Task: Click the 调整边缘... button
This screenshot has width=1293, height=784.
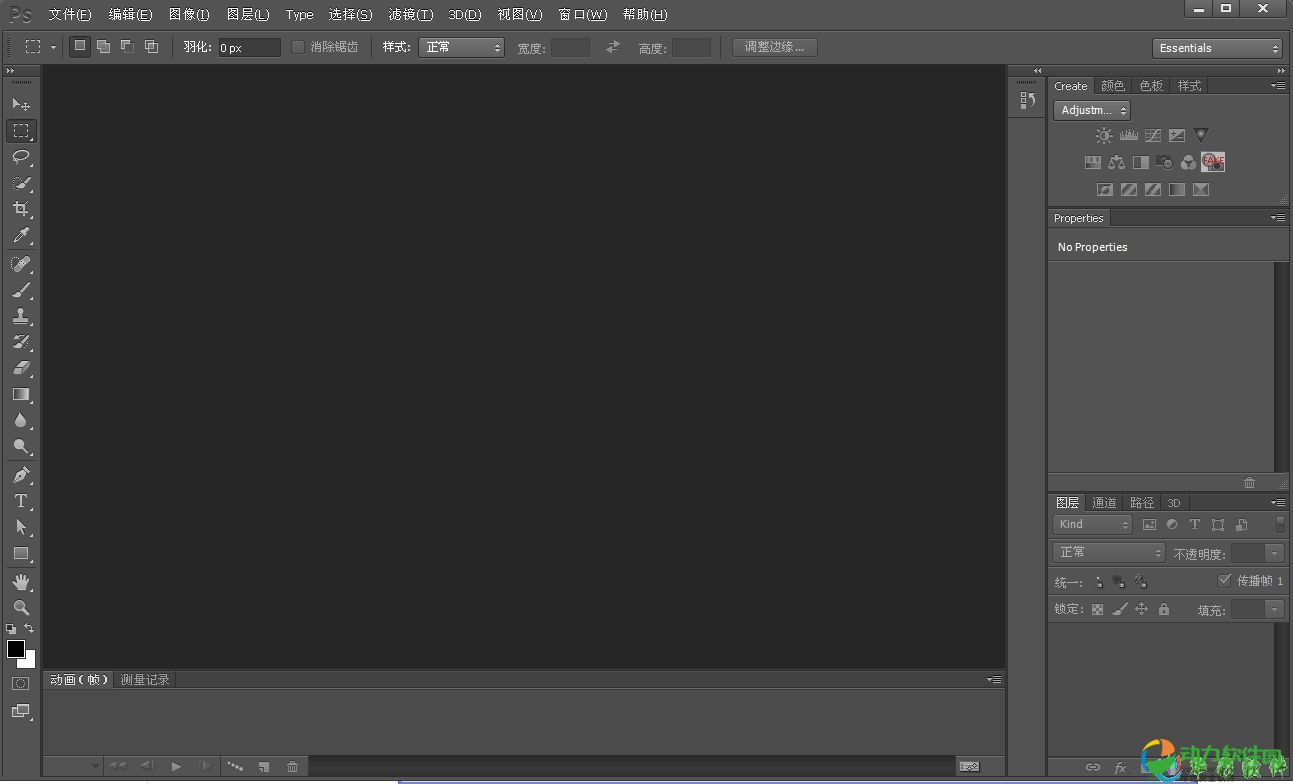Action: (x=774, y=47)
